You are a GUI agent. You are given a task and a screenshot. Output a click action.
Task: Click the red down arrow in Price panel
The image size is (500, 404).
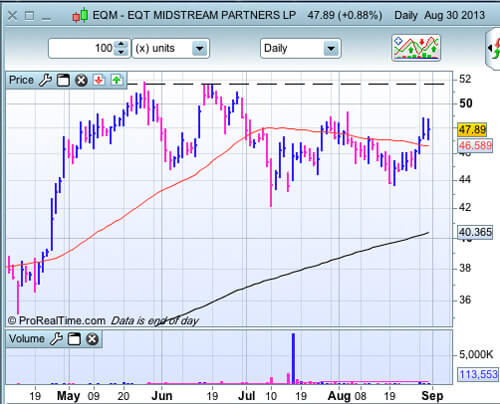click(99, 80)
